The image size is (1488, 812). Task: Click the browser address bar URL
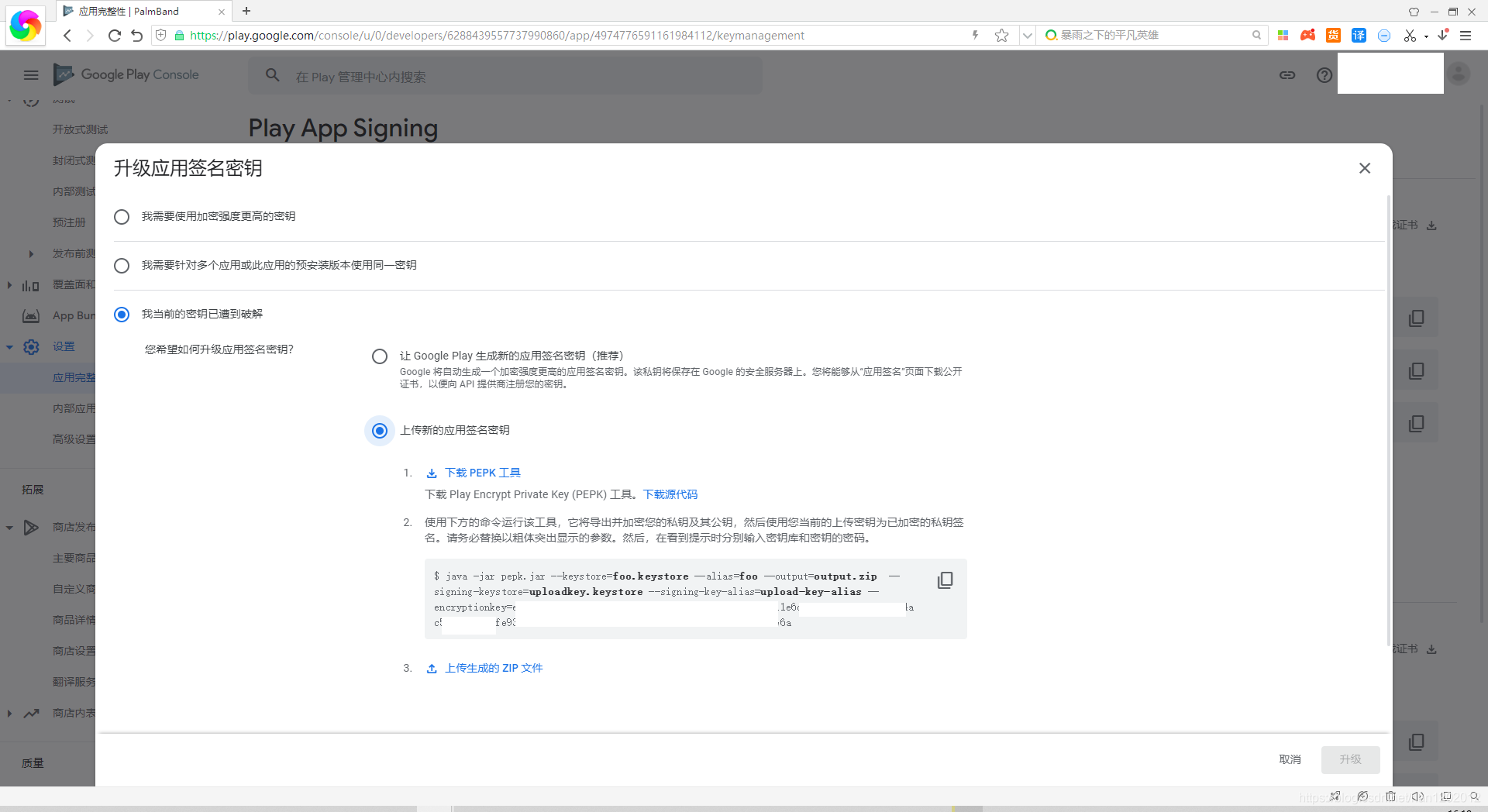497,36
